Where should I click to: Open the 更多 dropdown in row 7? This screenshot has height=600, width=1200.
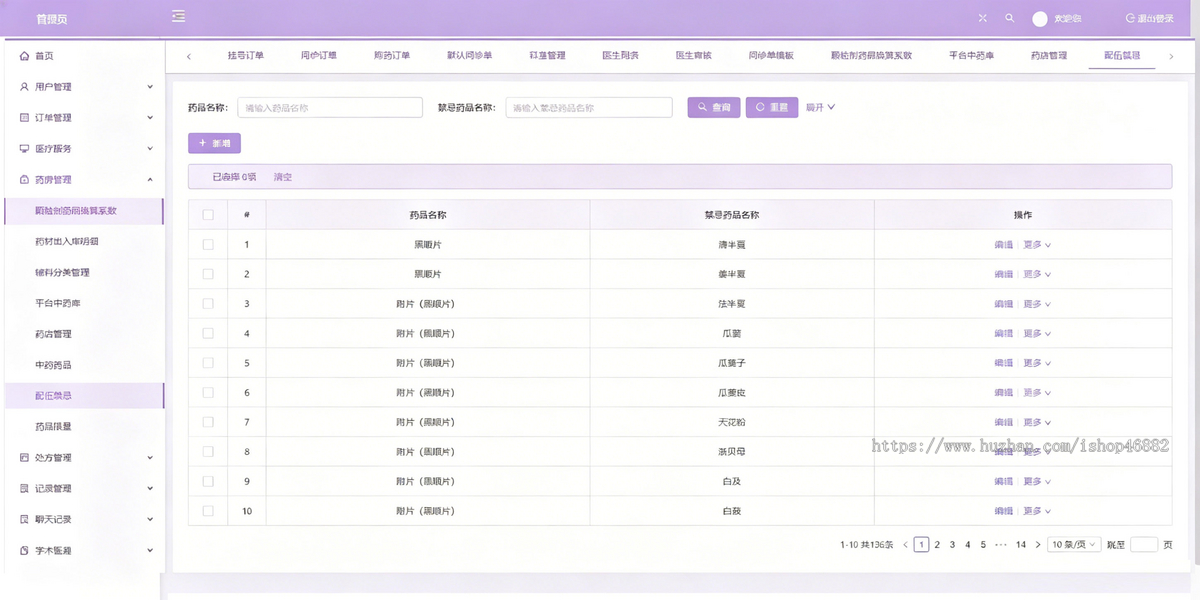pyautogui.click(x=1037, y=422)
